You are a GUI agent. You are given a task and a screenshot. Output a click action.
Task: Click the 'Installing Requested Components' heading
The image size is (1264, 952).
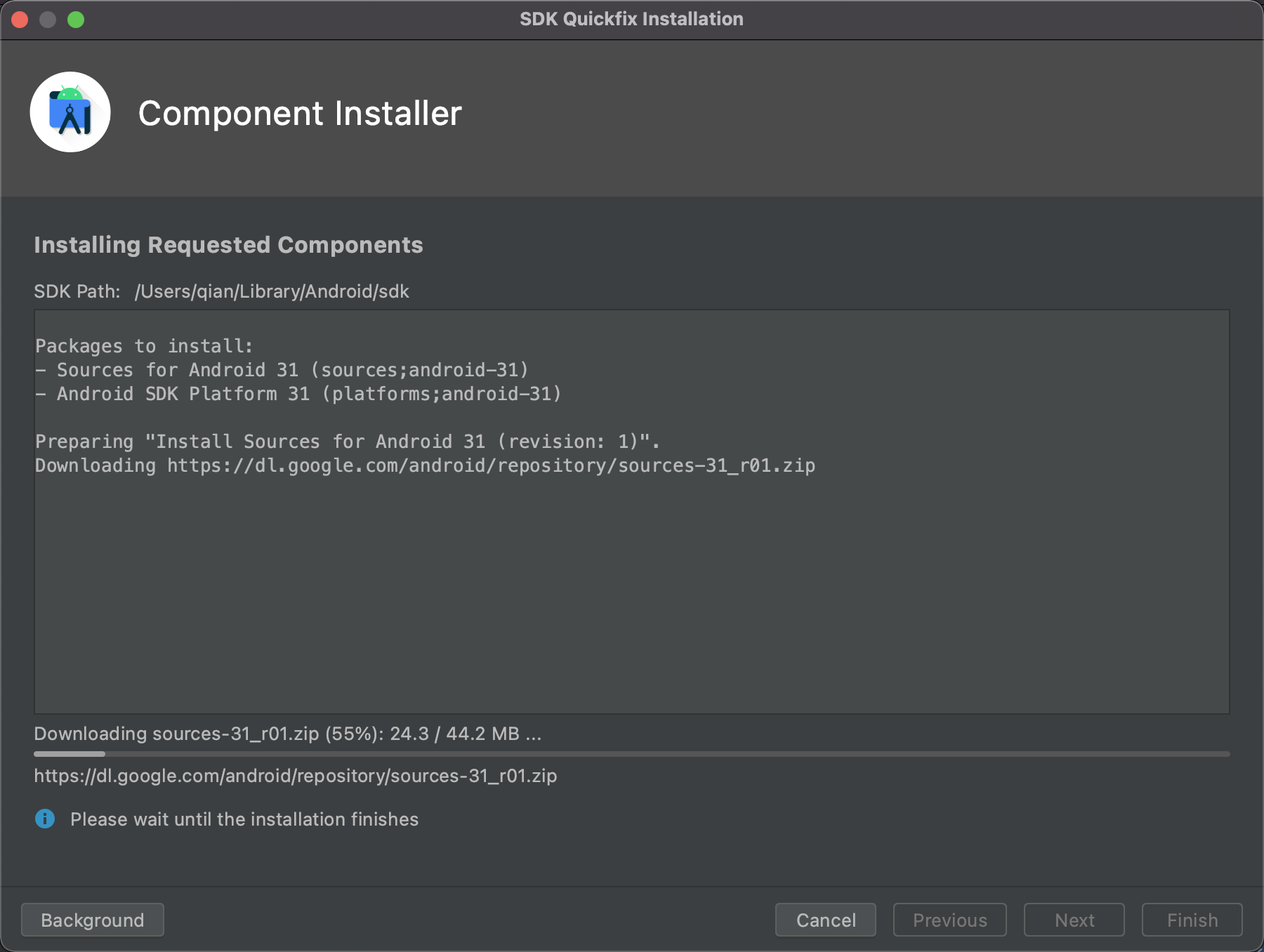click(228, 245)
